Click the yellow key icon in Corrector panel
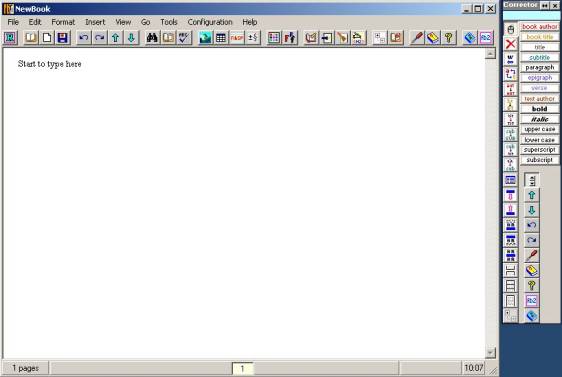 [x=532, y=285]
